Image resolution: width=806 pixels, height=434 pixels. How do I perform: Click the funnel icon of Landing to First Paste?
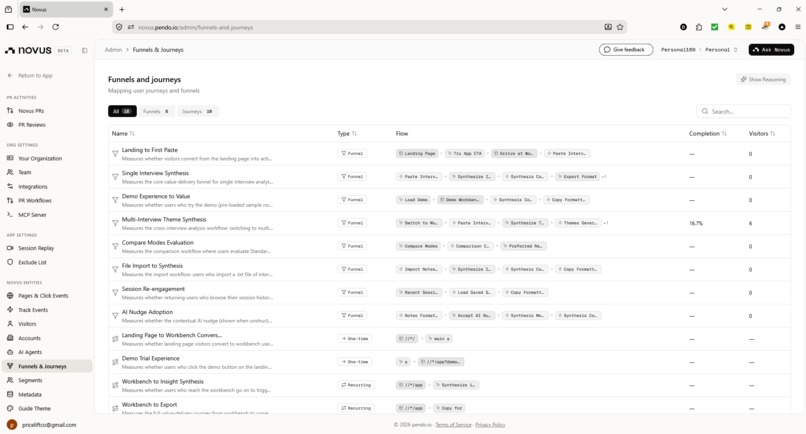pyautogui.click(x=115, y=154)
